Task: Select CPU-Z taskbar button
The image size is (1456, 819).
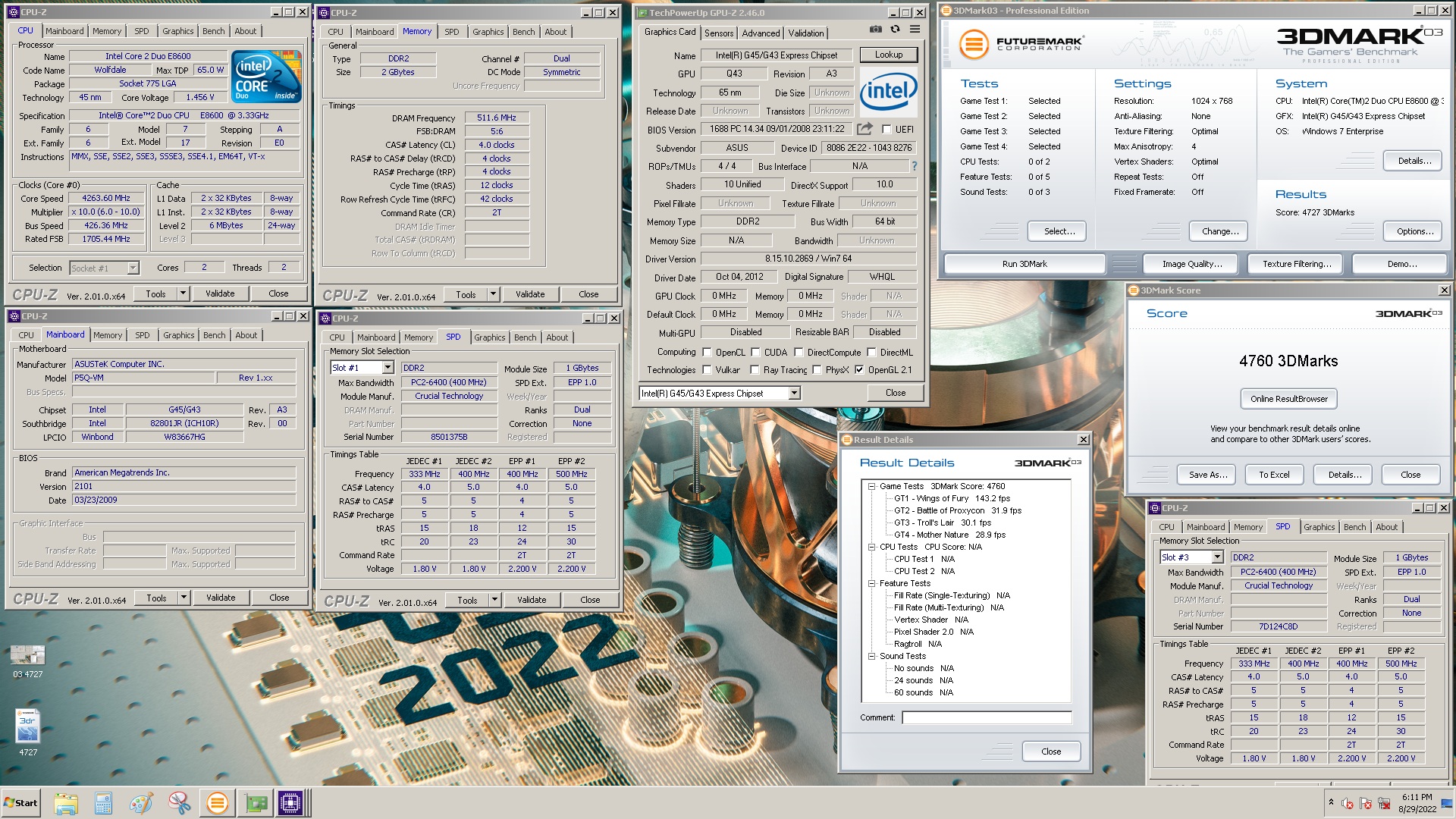Action: [290, 803]
